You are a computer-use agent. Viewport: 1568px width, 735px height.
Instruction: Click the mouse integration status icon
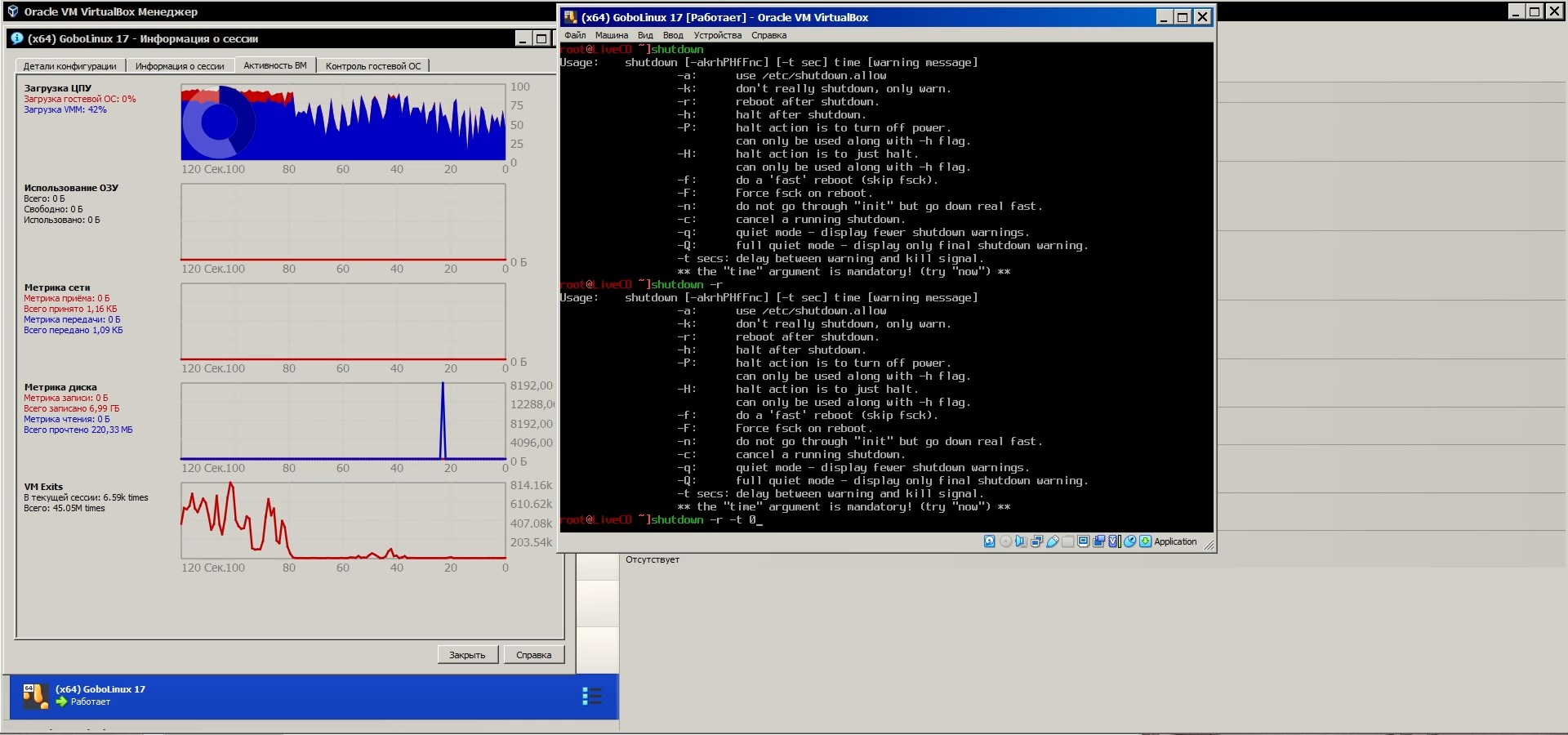pyautogui.click(x=1130, y=541)
